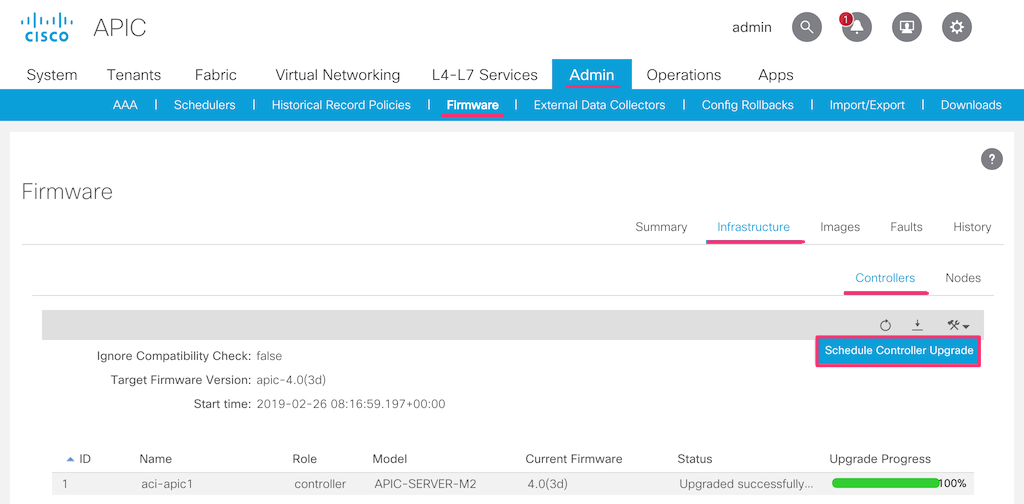Go to the Schedulers submenu
The height and width of the screenshot is (504, 1024).
[x=204, y=105]
